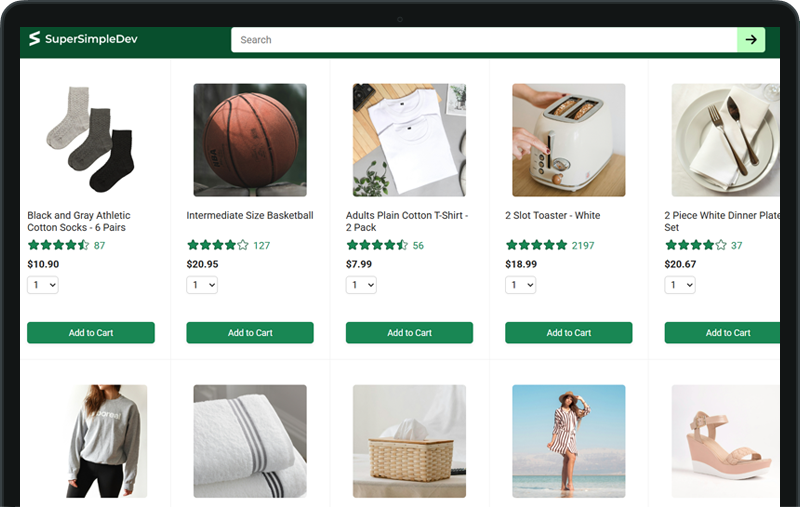Image resolution: width=800 pixels, height=507 pixels.
Task: Click the $18.99 price
Action: [521, 264]
